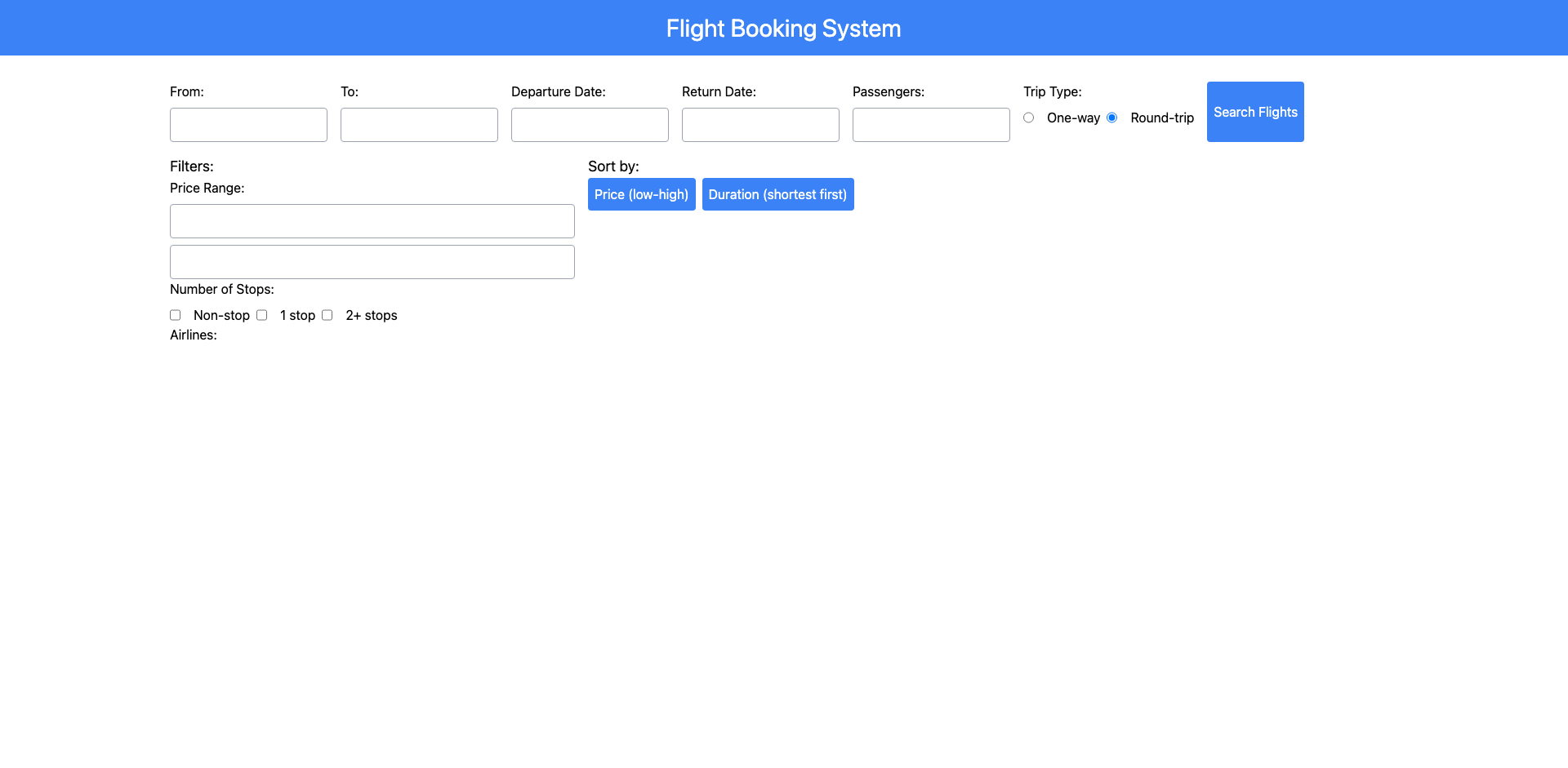Viewport: 1568px width, 768px height.
Task: Check the 2+ stops filter box
Action: tap(327, 315)
